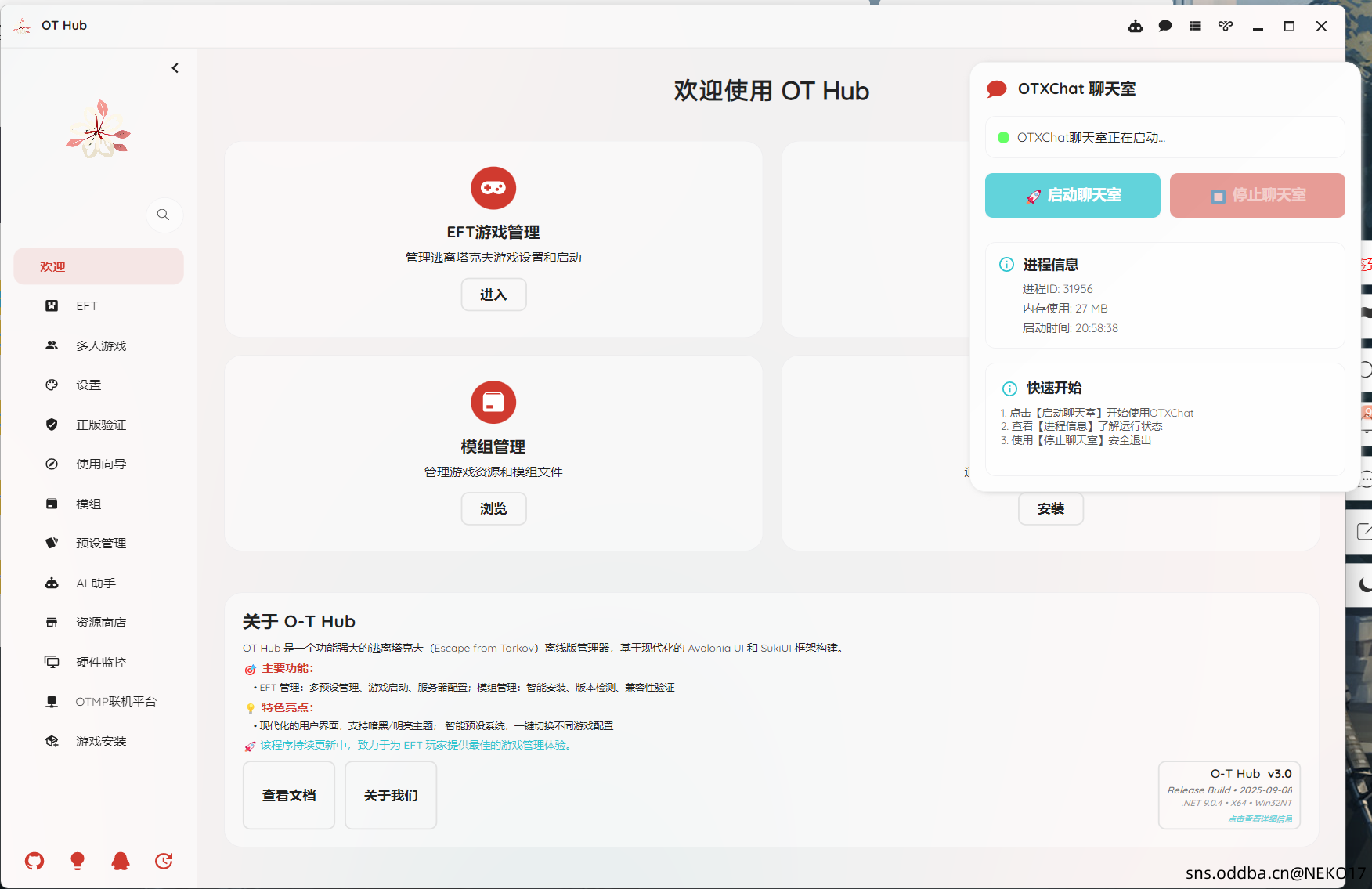Collapse the sidebar with the back chevron

point(175,68)
